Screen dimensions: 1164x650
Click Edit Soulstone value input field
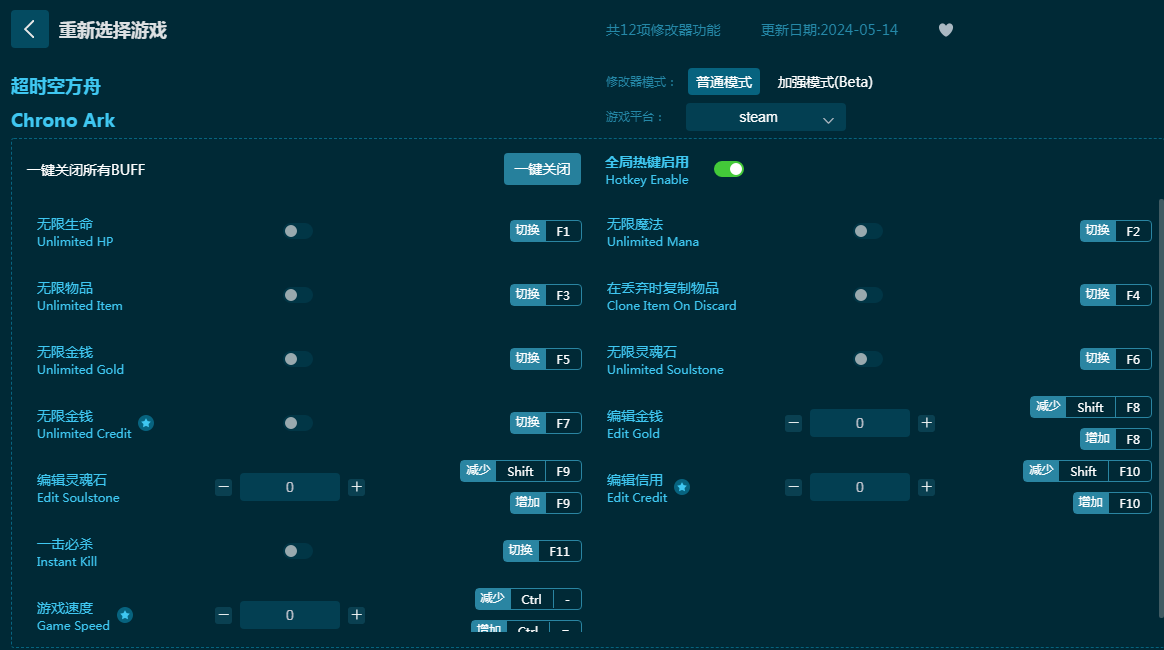(290, 487)
